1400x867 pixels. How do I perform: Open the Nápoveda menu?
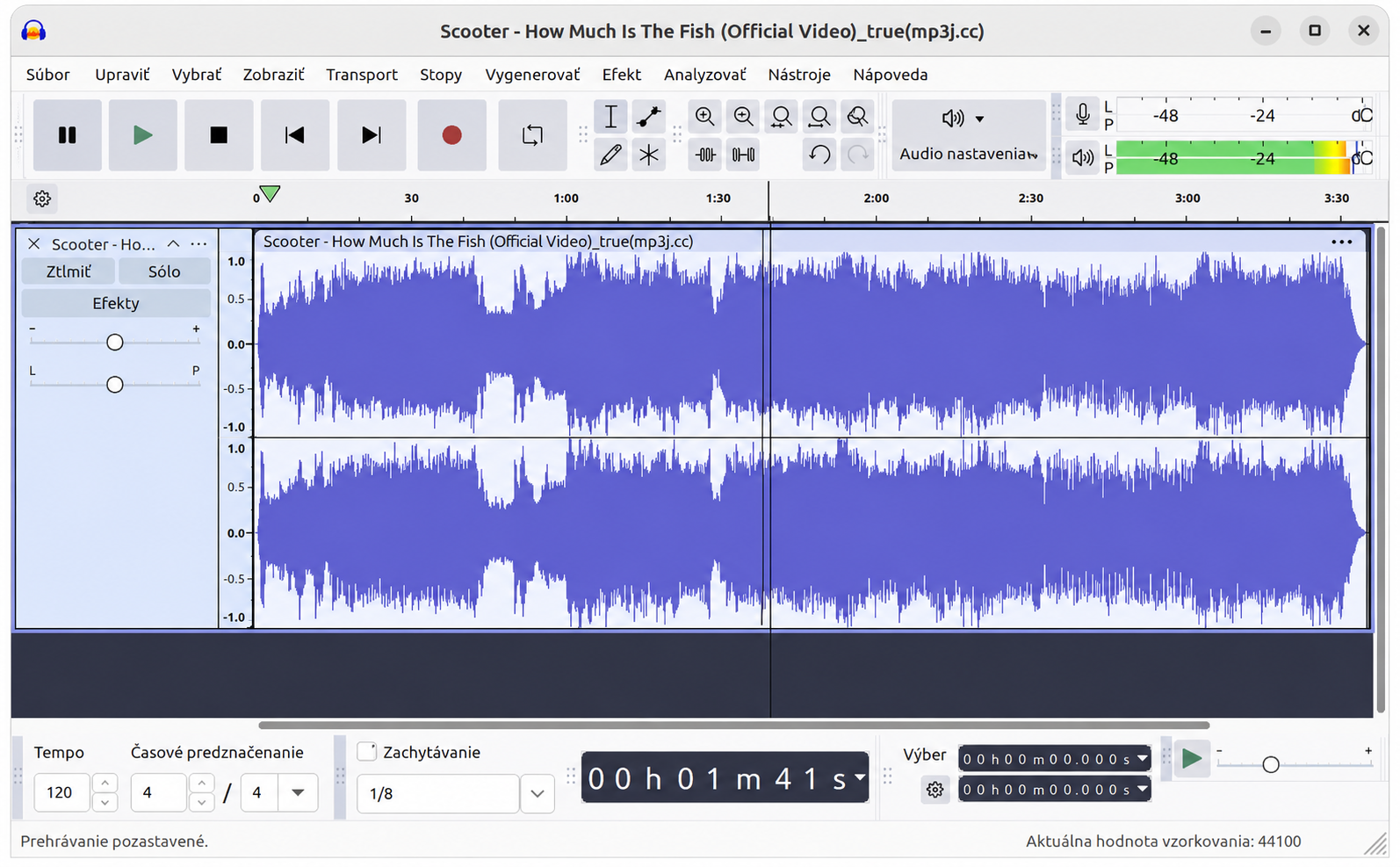point(891,75)
